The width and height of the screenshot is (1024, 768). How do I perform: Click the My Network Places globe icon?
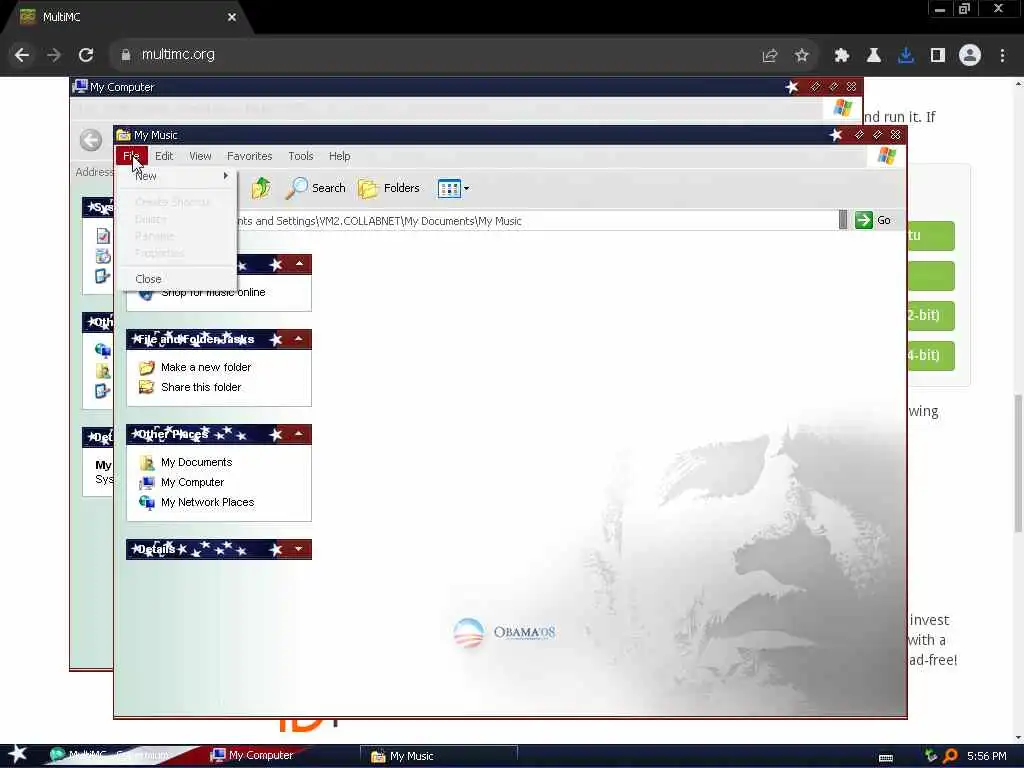pyautogui.click(x=147, y=503)
